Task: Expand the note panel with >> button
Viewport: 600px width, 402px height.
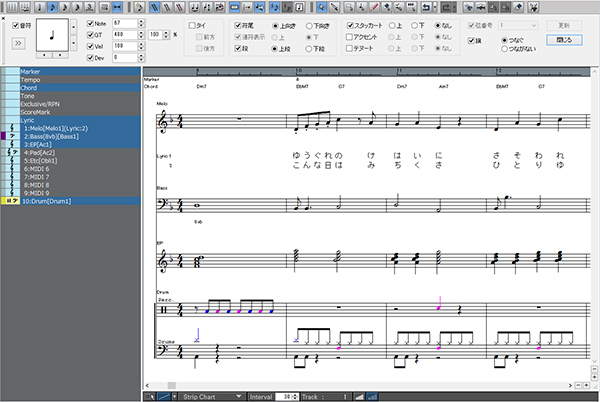Action: tap(18, 43)
